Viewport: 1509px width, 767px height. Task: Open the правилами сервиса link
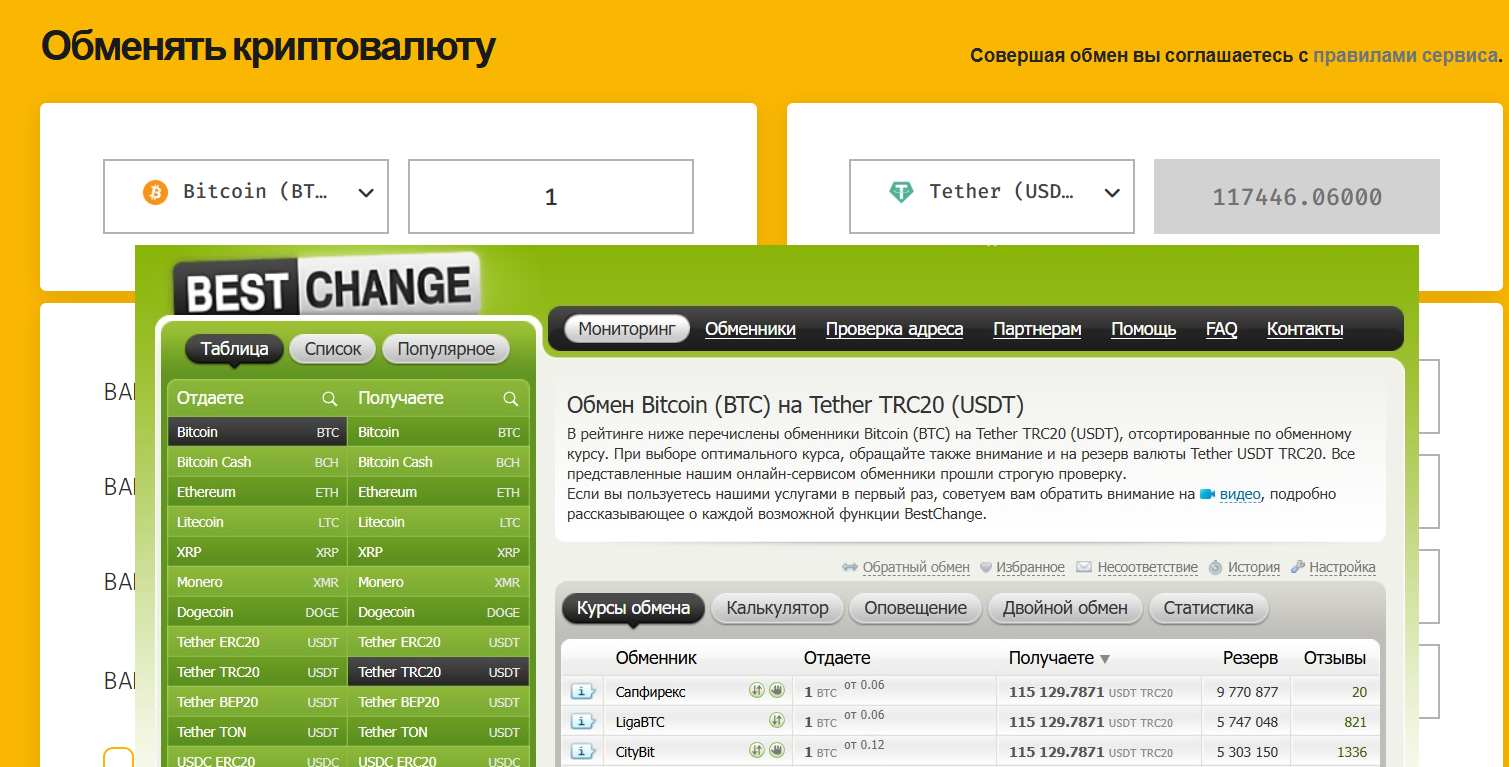click(x=1404, y=56)
